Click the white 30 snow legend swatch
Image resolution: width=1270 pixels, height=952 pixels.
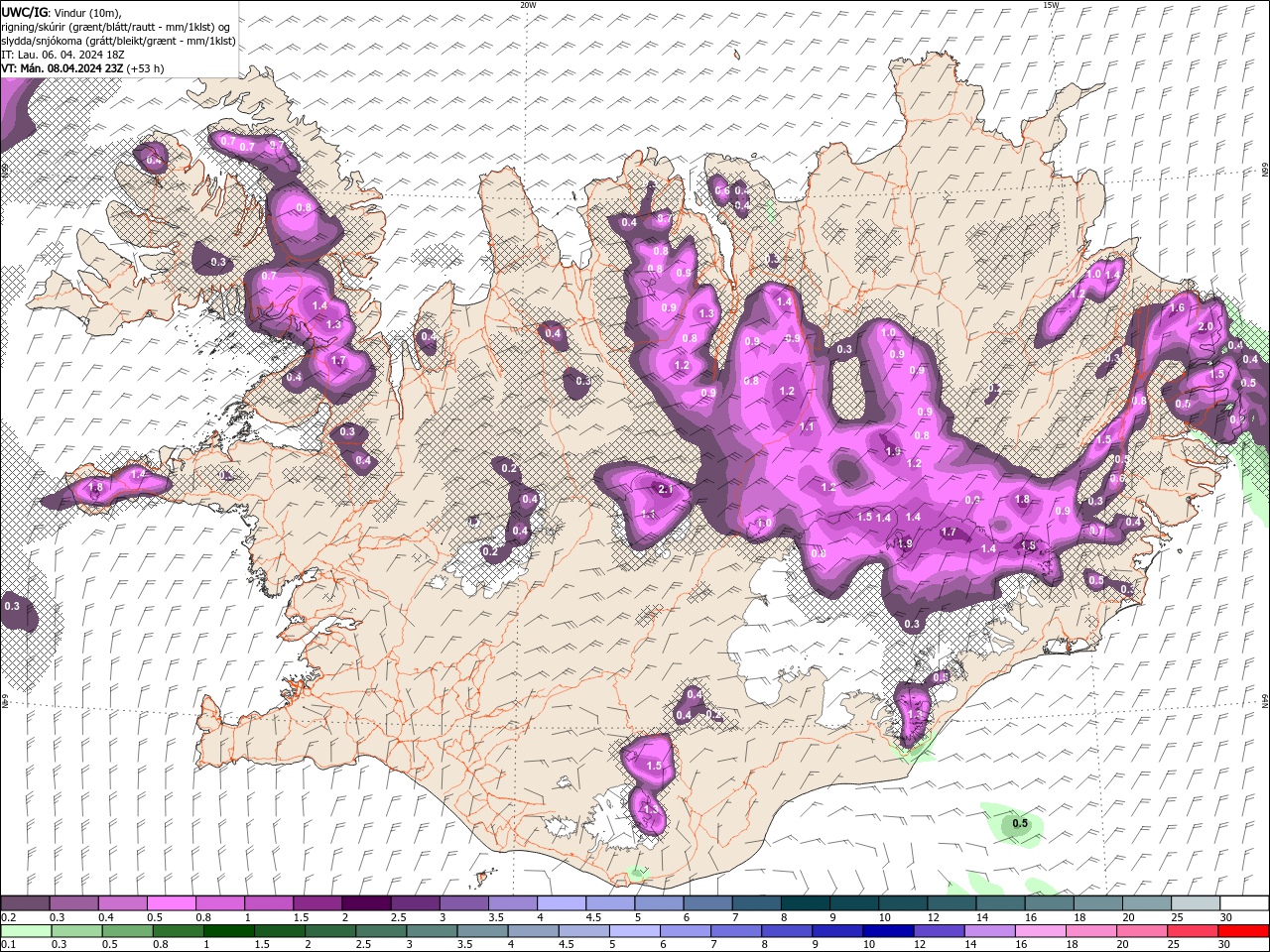tap(1242, 902)
